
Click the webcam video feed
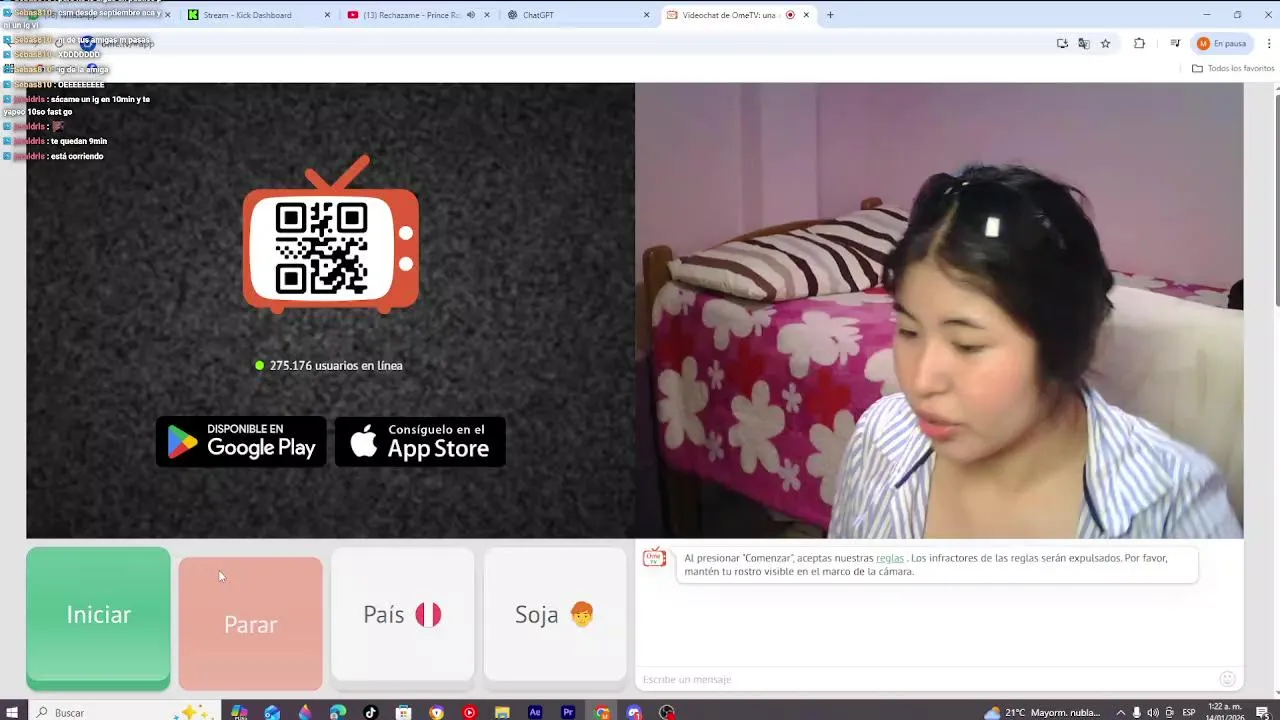(x=939, y=310)
